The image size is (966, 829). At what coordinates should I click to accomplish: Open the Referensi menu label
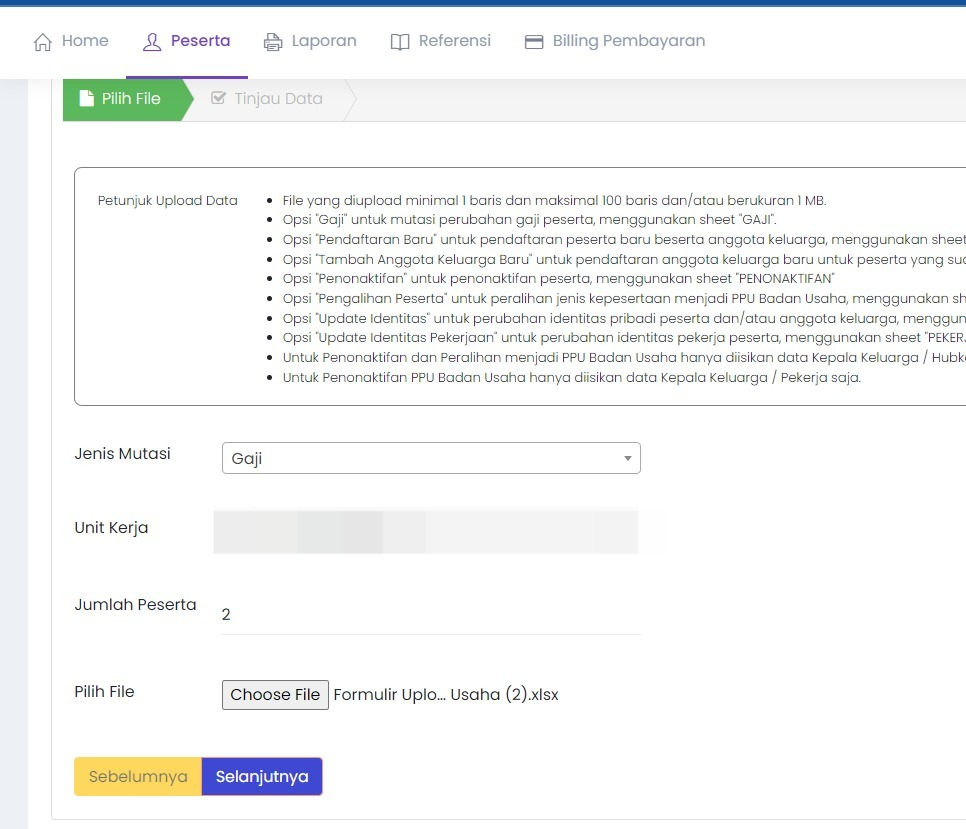455,41
